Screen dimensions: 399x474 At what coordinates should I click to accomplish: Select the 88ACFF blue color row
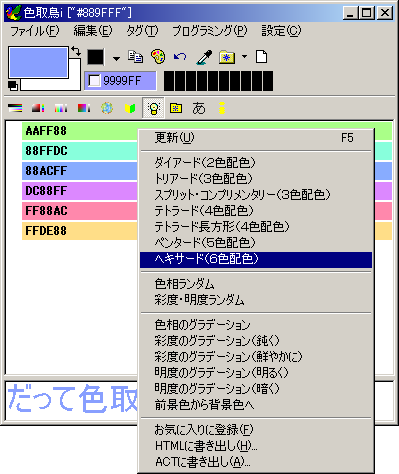click(x=80, y=171)
